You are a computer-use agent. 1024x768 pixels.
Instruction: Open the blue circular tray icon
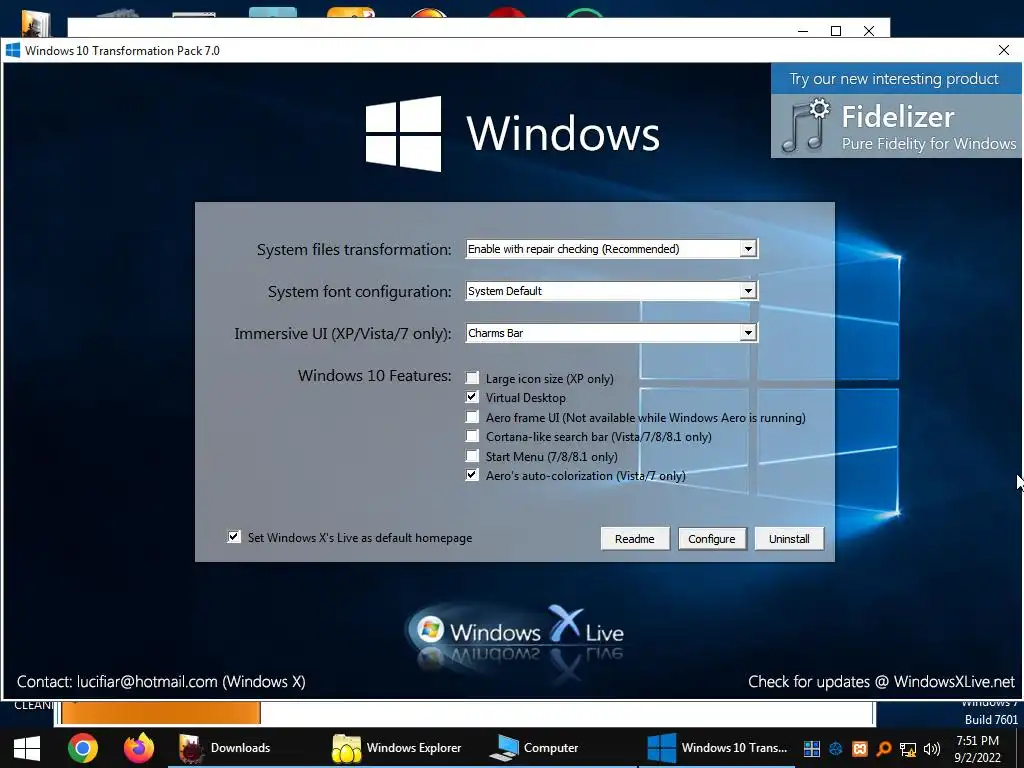(836, 748)
